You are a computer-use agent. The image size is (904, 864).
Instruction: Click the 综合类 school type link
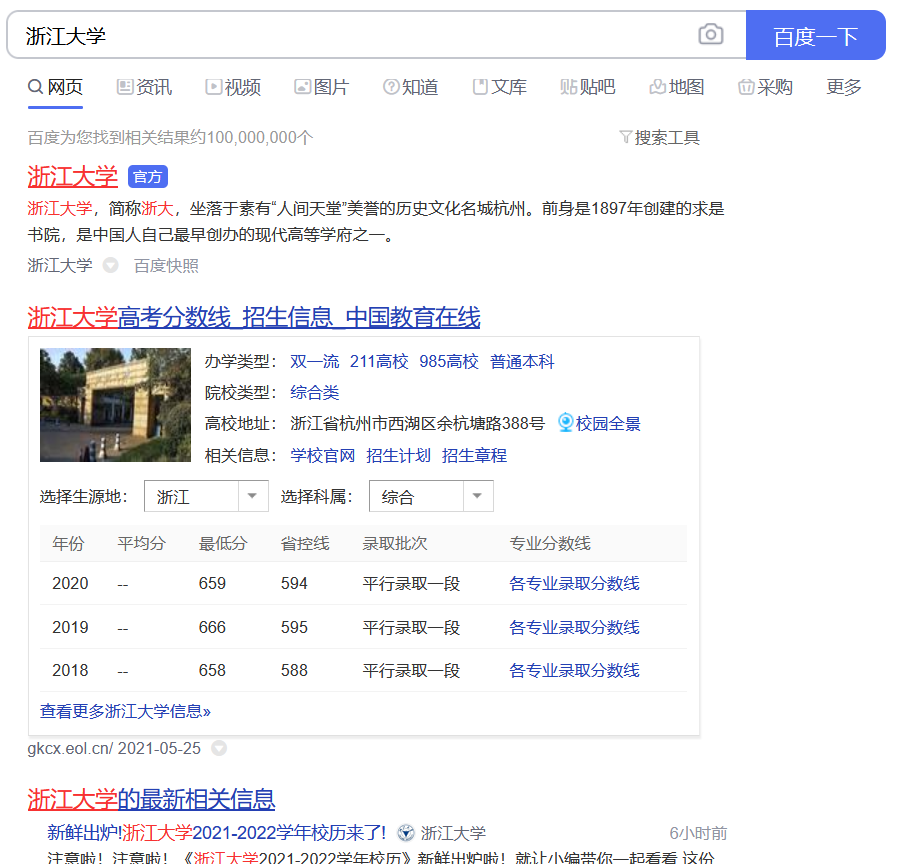[315, 393]
